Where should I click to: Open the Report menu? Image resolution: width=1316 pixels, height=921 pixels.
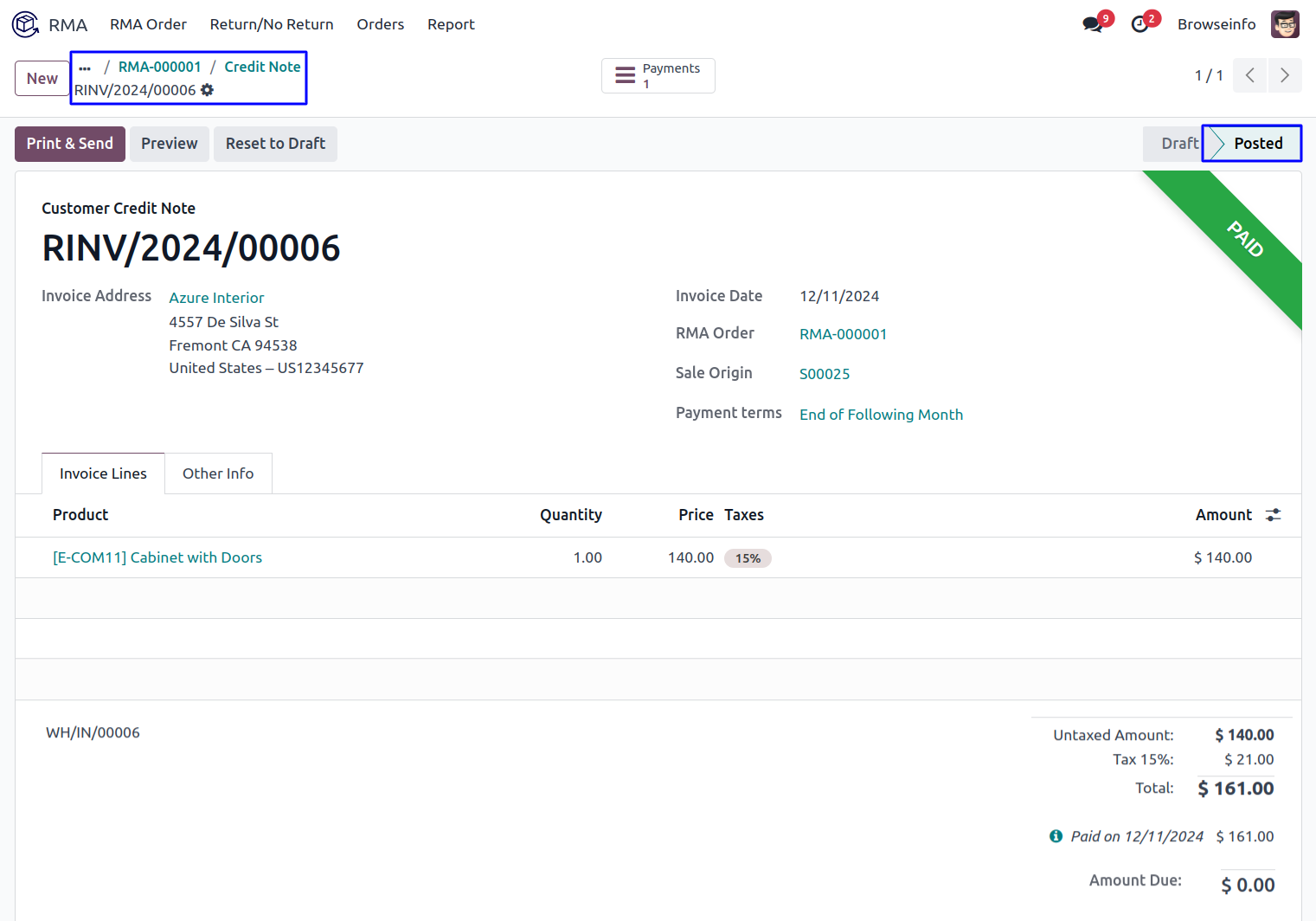(x=451, y=24)
